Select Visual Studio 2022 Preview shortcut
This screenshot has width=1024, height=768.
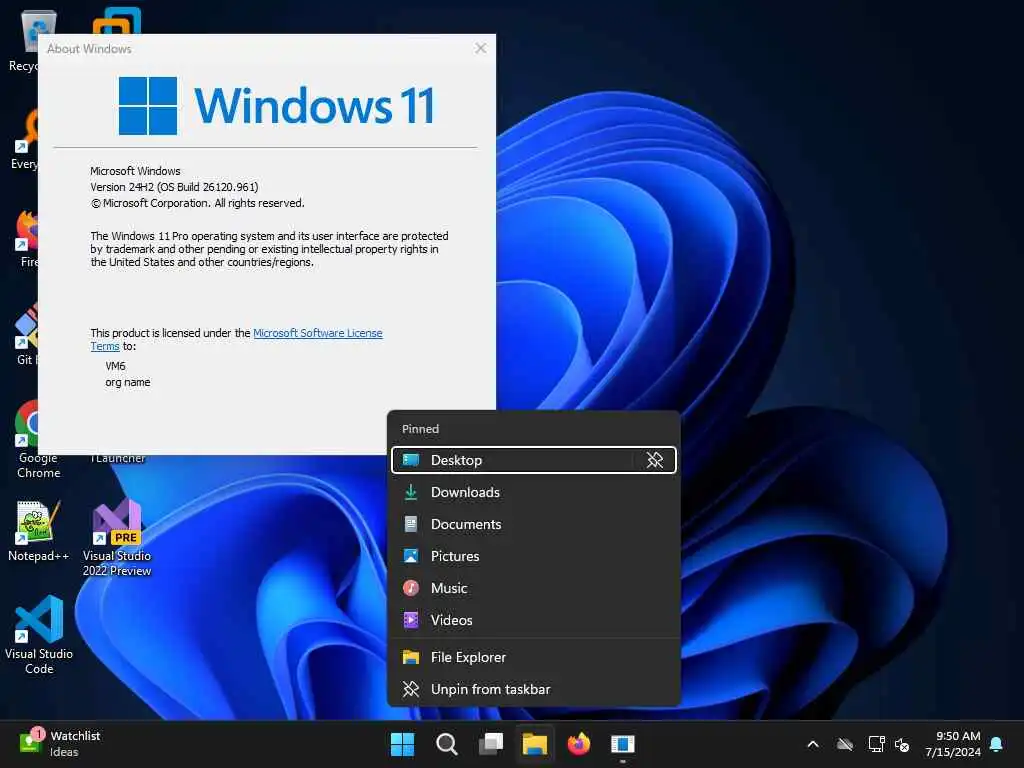[x=117, y=538]
